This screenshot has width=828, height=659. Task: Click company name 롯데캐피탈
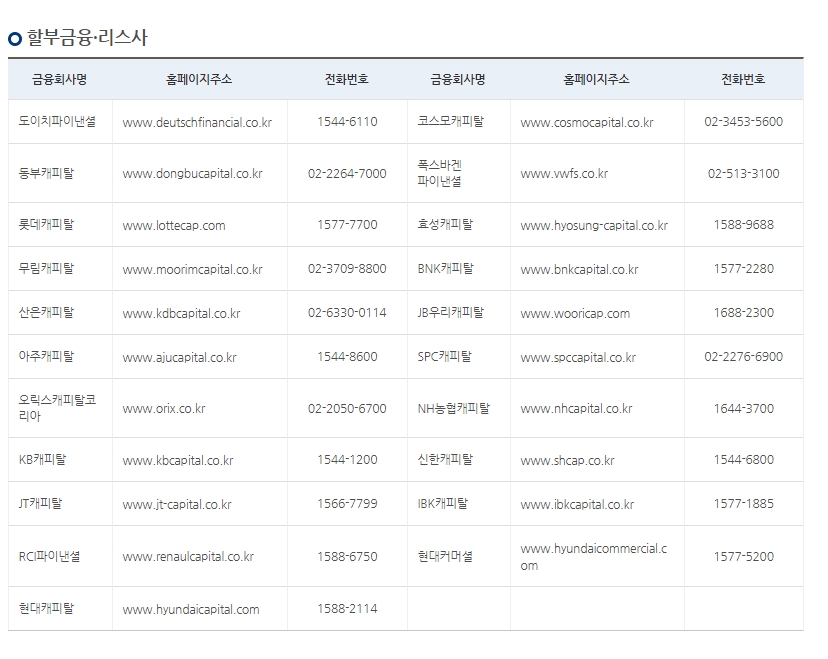46,224
